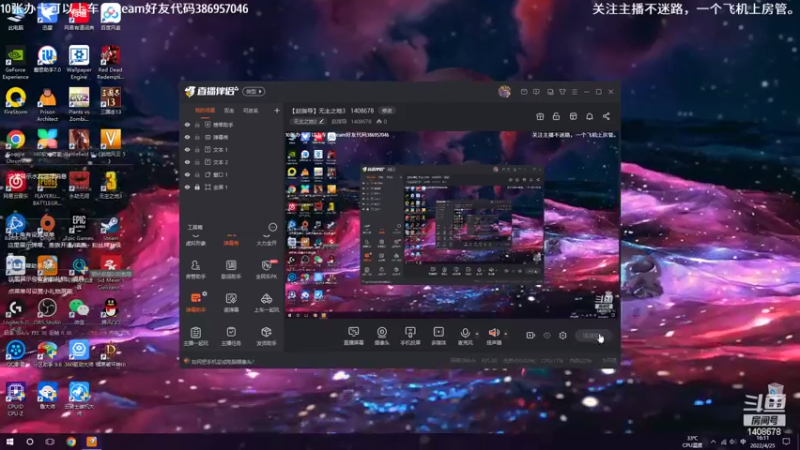Expand the speaker options arrow
The height and width of the screenshot is (450, 800).
[x=506, y=334]
